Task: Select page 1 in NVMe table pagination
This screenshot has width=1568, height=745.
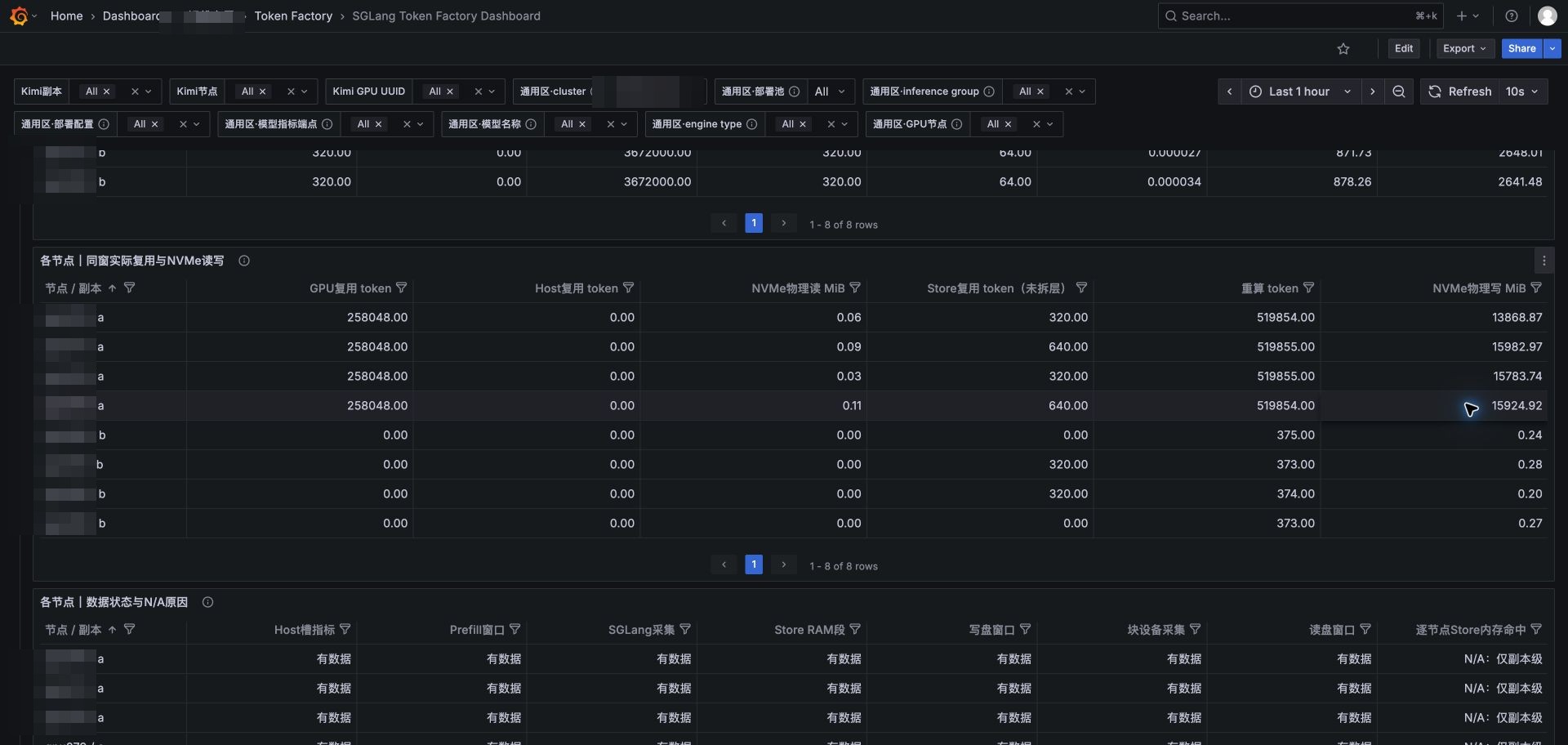Action: coord(754,564)
